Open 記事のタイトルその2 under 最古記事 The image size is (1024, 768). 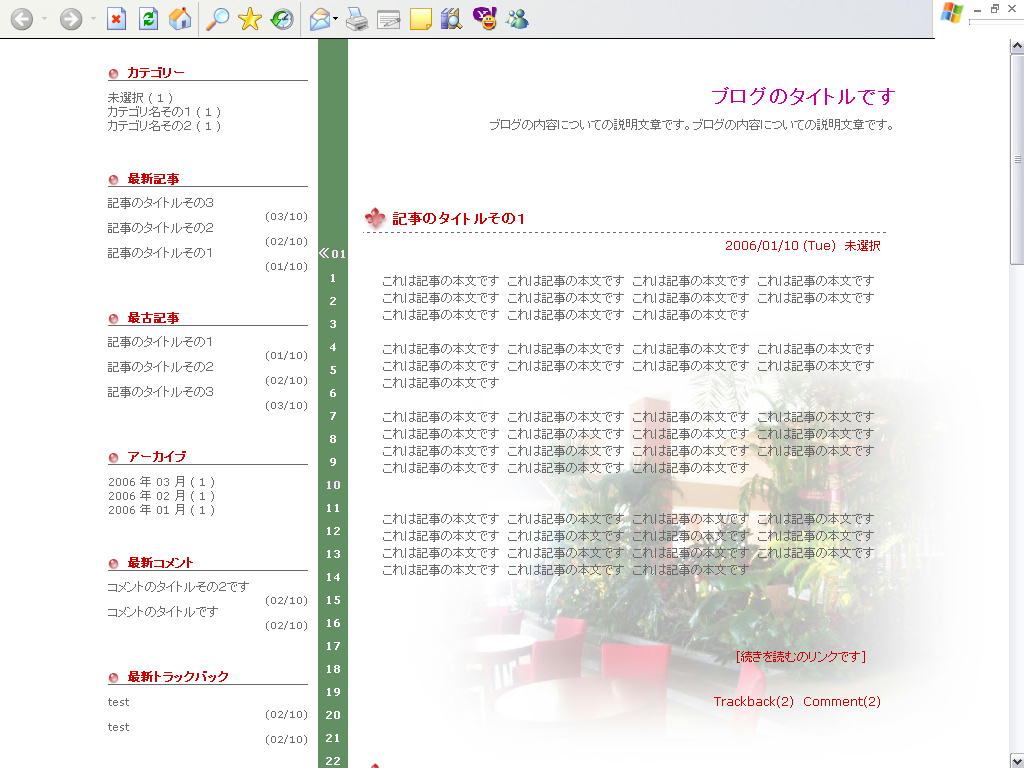(x=161, y=366)
